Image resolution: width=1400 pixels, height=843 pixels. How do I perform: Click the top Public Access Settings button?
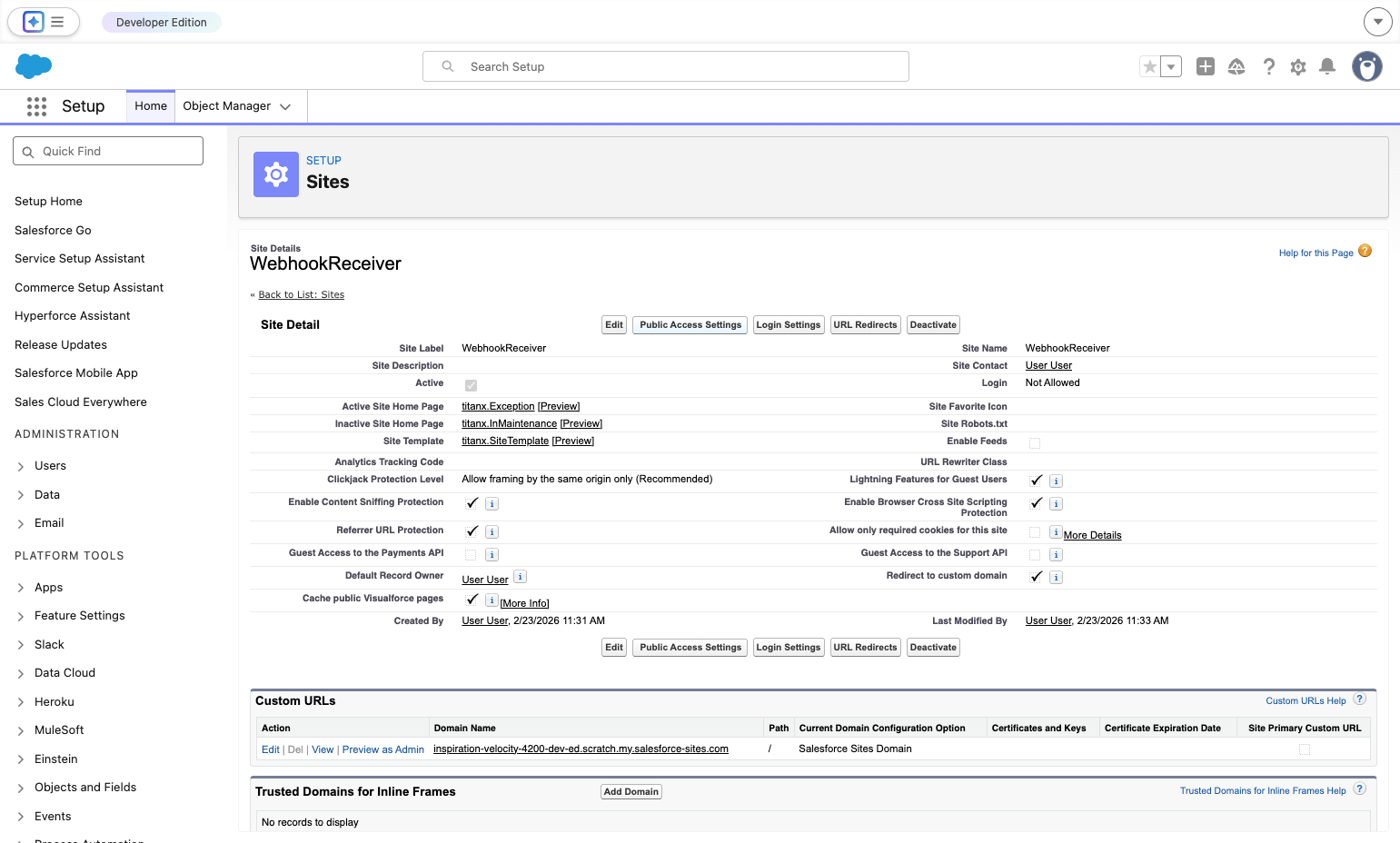coord(690,325)
